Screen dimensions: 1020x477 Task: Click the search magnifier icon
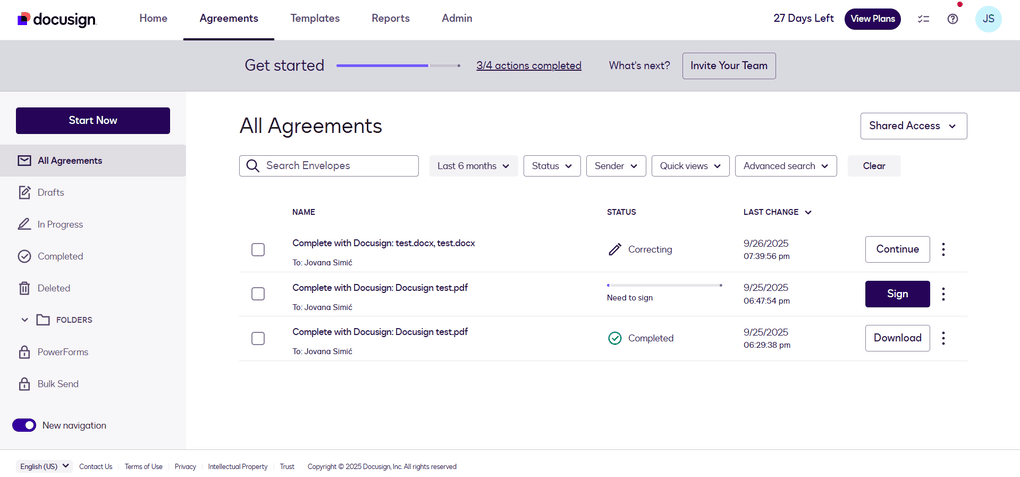pos(254,165)
